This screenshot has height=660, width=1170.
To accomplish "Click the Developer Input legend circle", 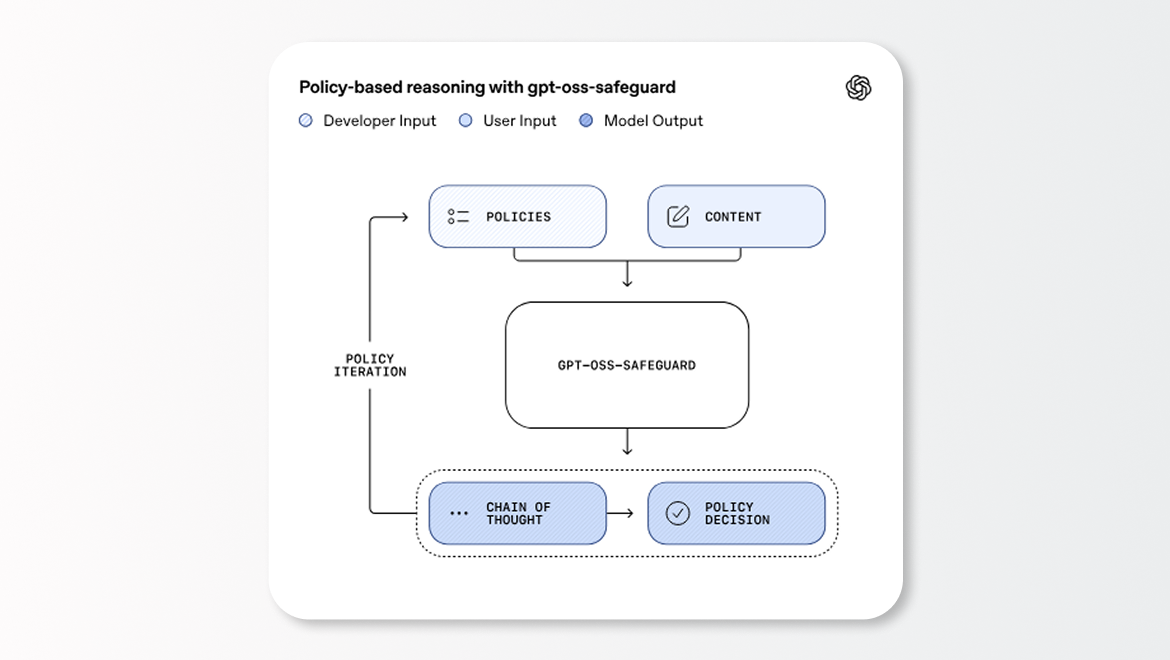I will 306,121.
